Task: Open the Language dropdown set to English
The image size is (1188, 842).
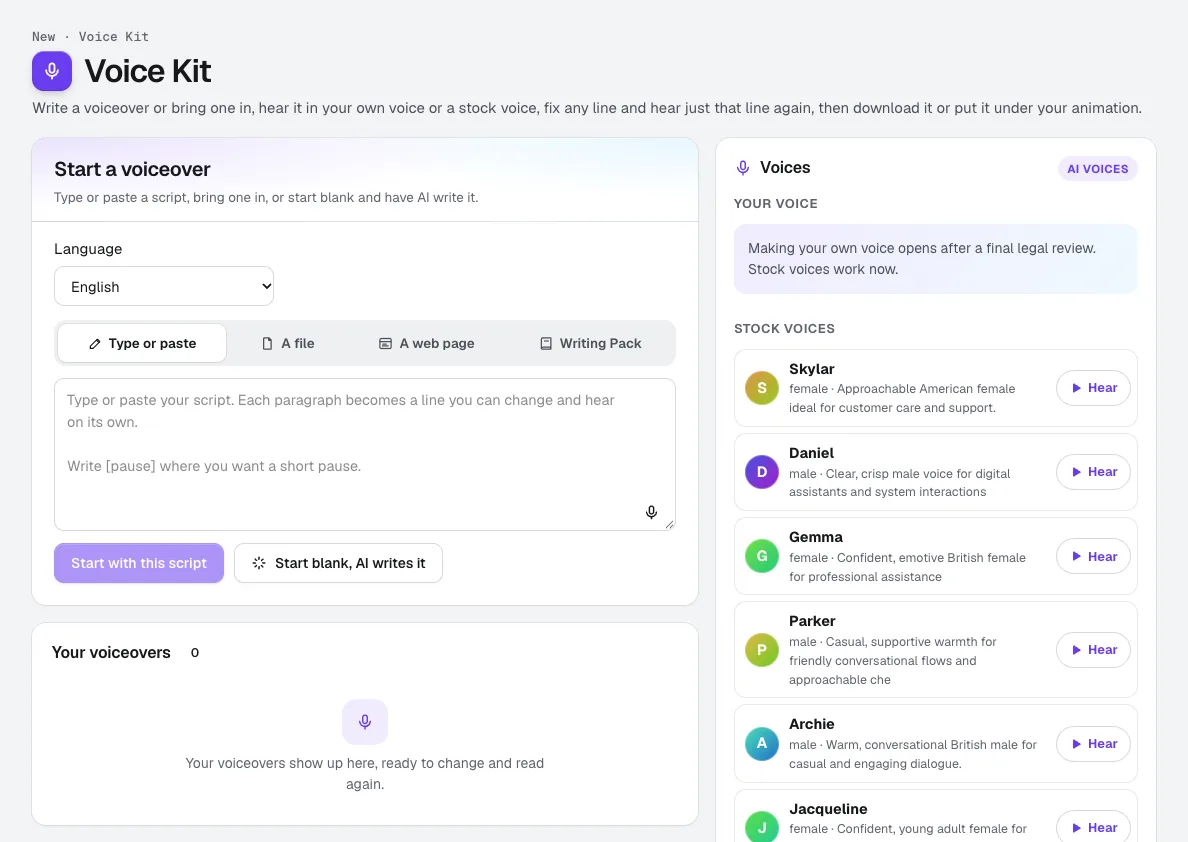Action: click(x=164, y=286)
